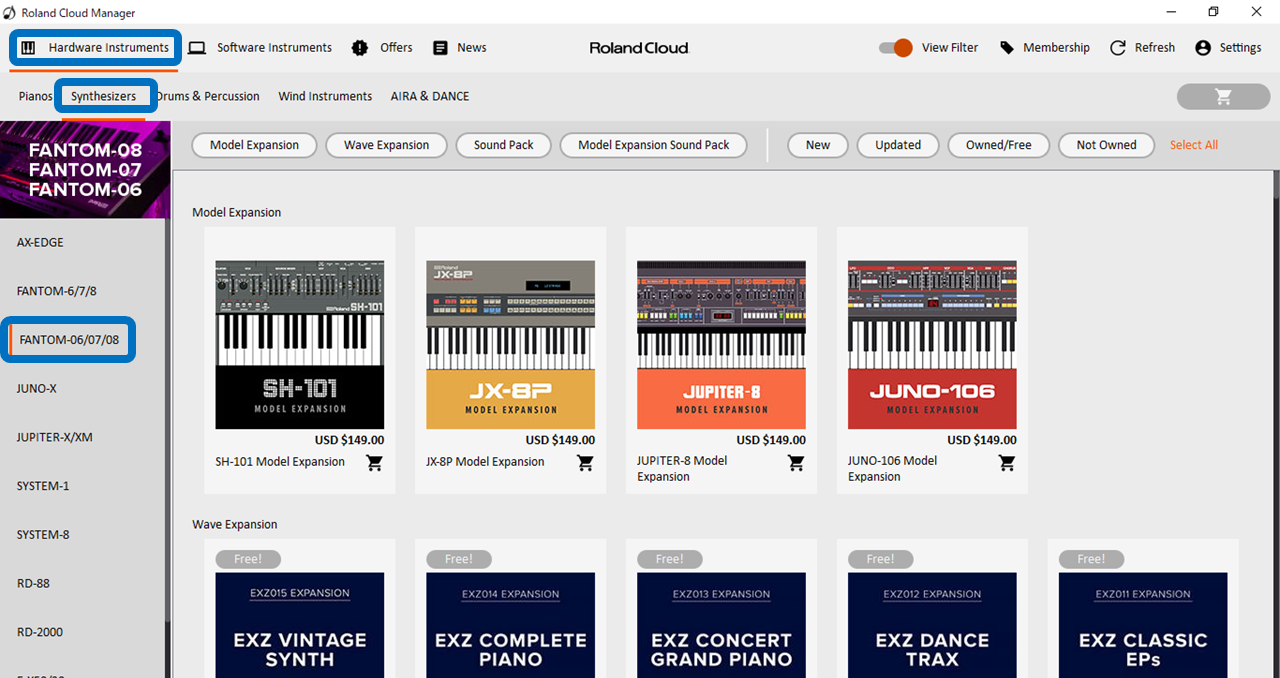Click the FANTOM-08/07/06 banner image

(x=85, y=170)
